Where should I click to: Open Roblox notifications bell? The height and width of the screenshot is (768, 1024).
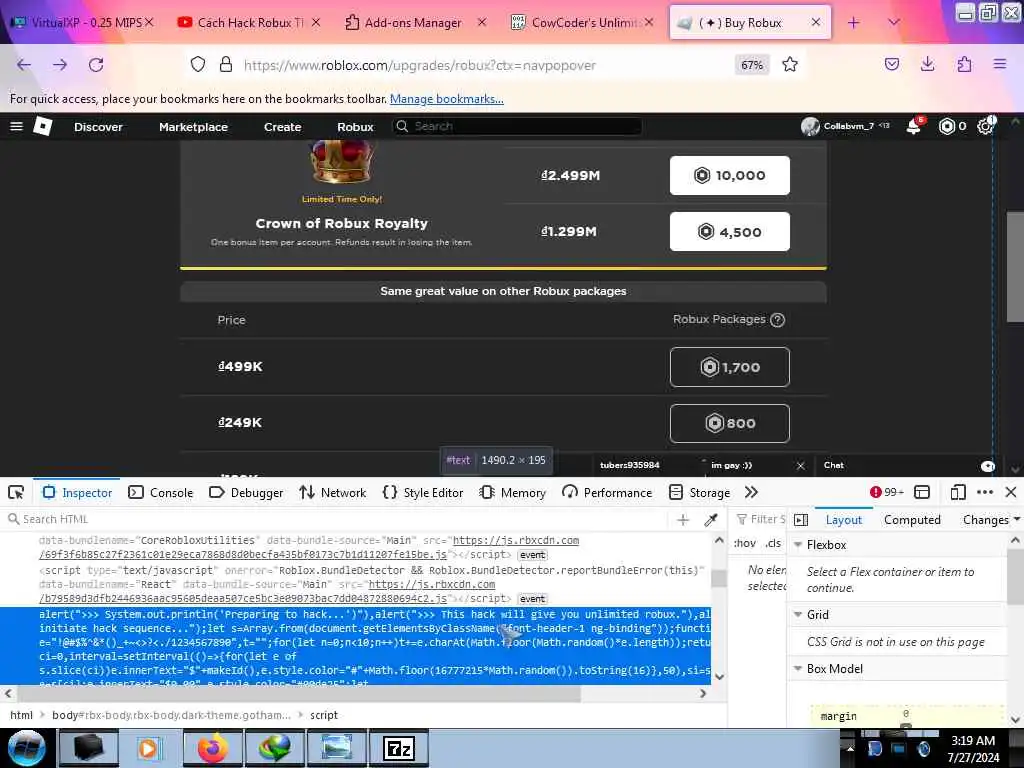[x=914, y=126]
